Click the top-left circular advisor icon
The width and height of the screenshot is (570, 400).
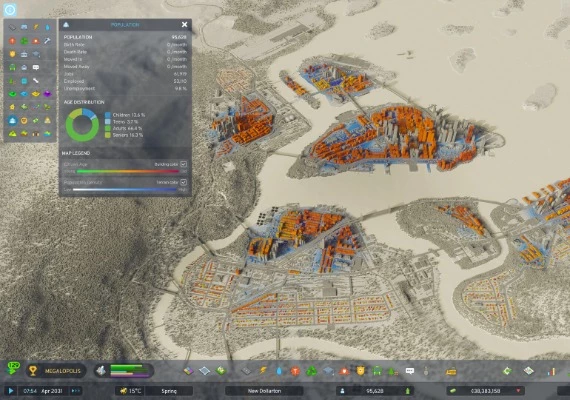coord(9,9)
